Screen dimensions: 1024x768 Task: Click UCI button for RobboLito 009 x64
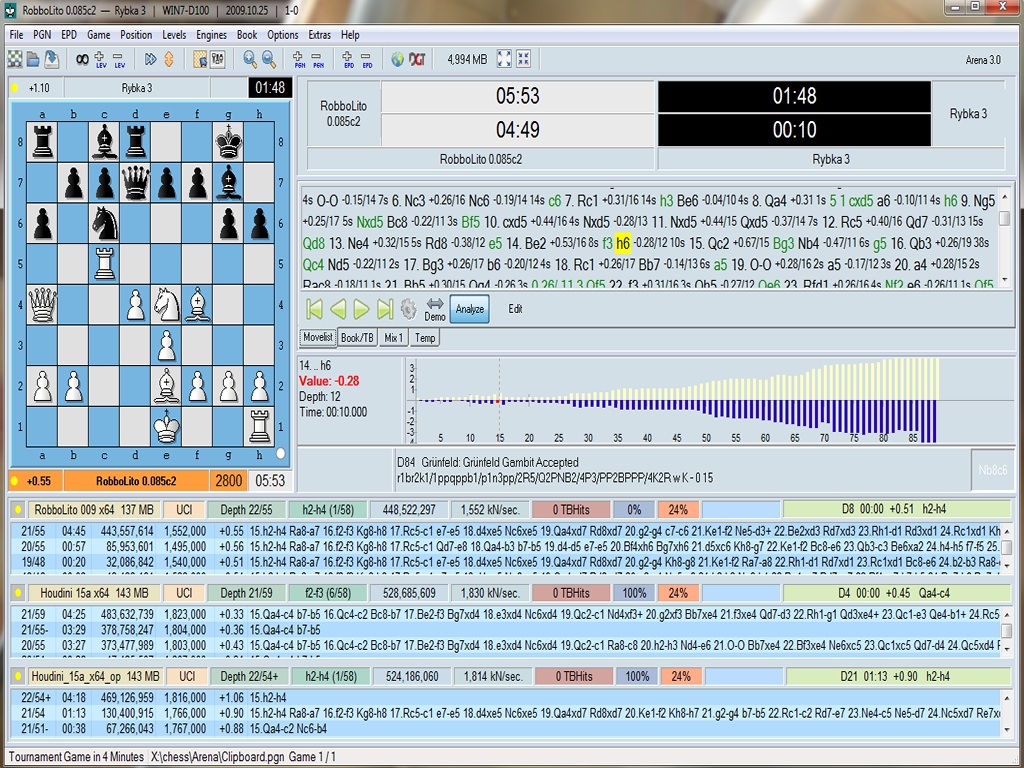[184, 509]
